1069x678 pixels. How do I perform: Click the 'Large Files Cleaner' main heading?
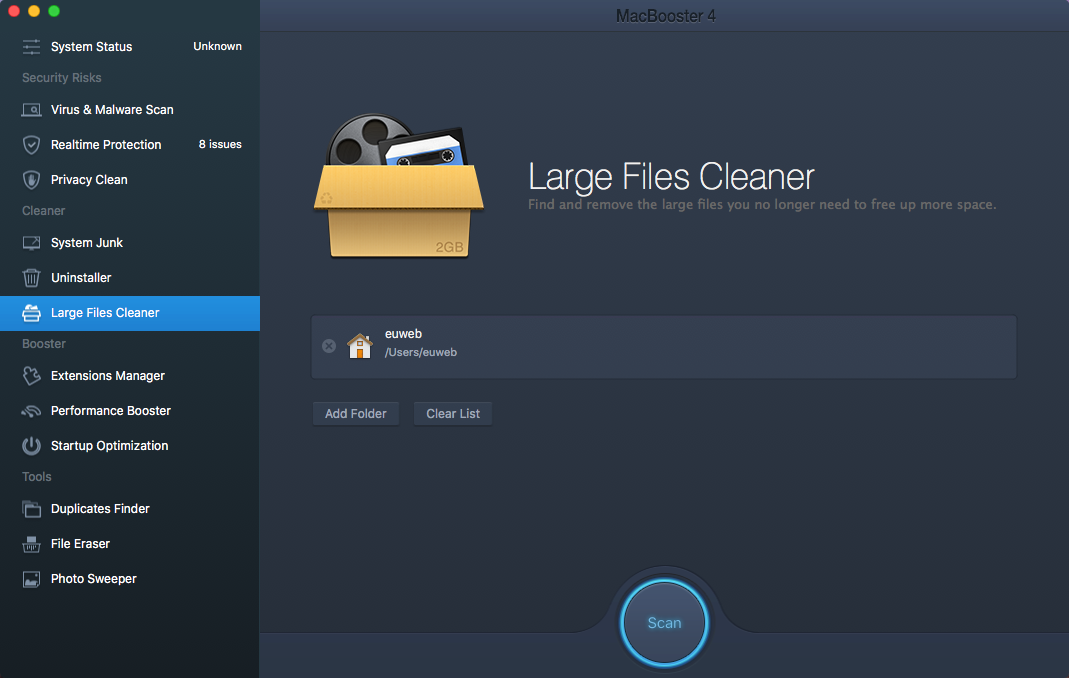coord(671,177)
